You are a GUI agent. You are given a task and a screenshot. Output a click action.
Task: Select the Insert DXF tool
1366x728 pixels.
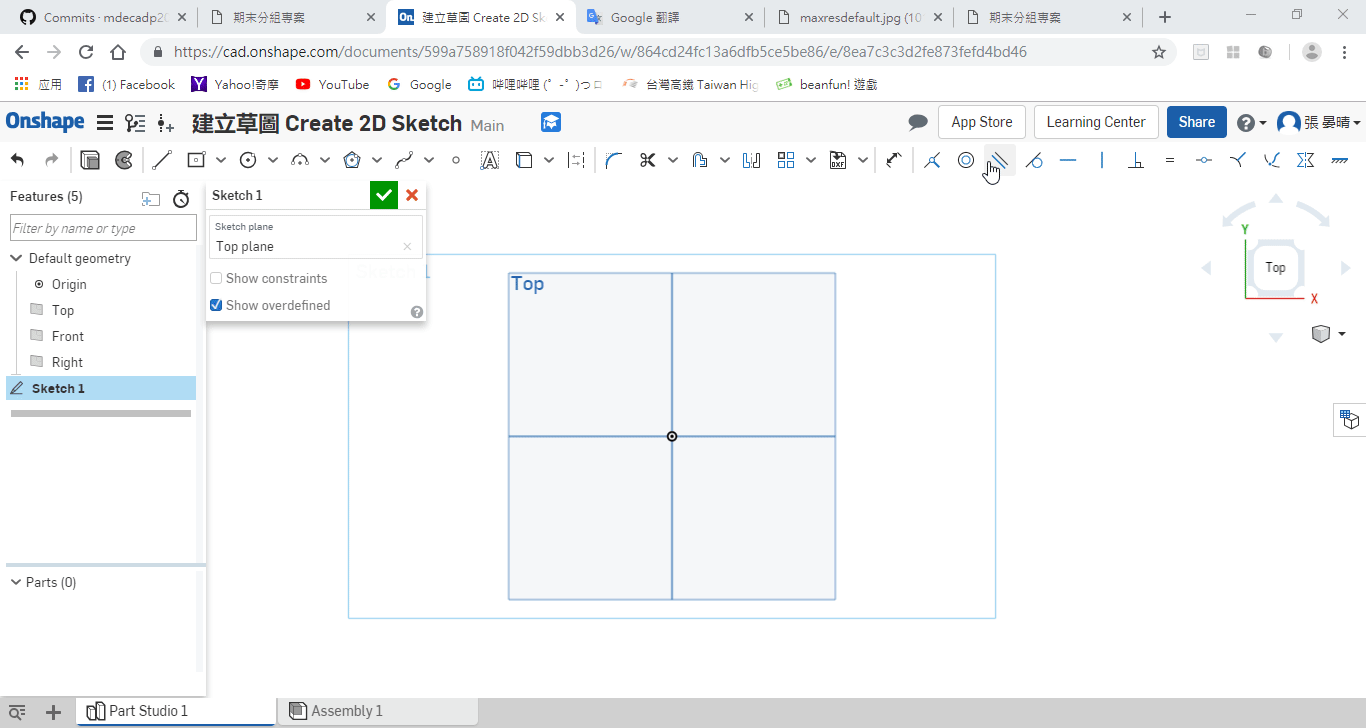(838, 160)
